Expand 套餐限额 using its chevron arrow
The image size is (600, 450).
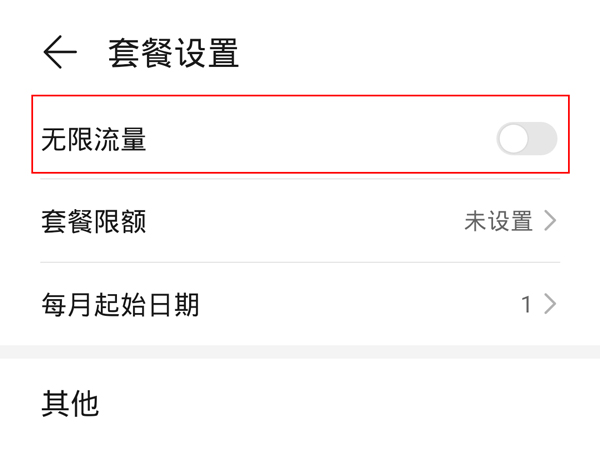(x=550, y=221)
